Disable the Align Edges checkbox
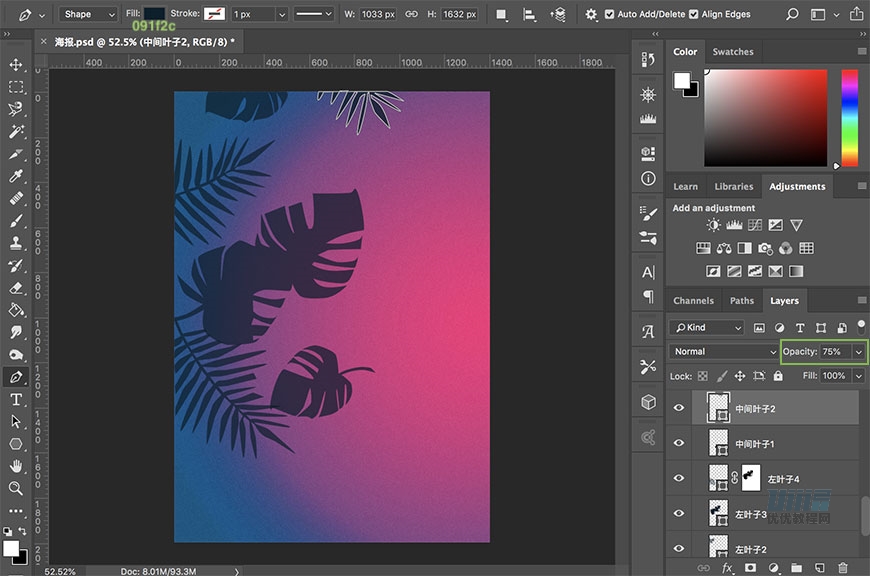The width and height of the screenshot is (870, 576). (693, 15)
